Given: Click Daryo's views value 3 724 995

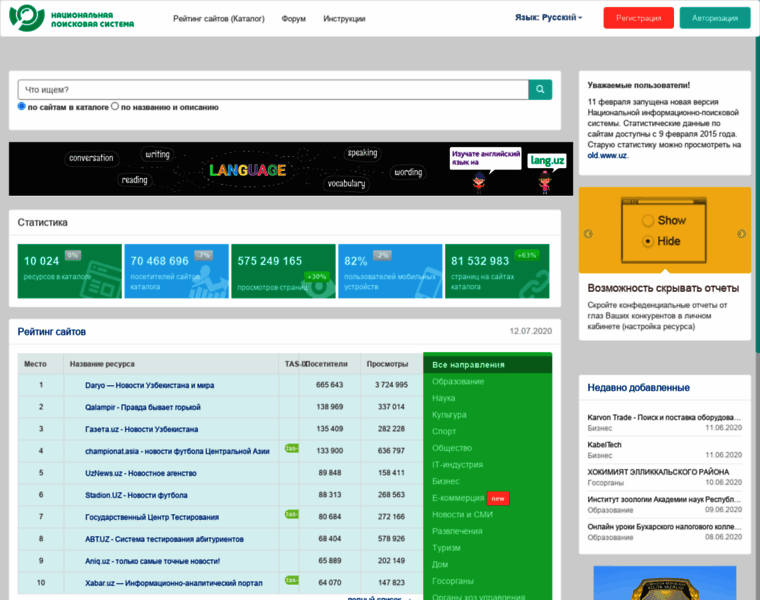Looking at the screenshot, I should (391, 385).
